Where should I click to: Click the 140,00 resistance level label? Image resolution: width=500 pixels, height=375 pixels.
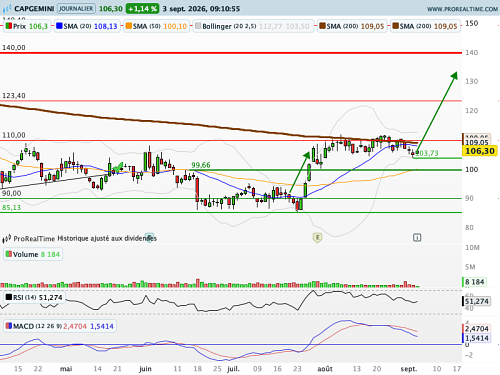(x=14, y=48)
